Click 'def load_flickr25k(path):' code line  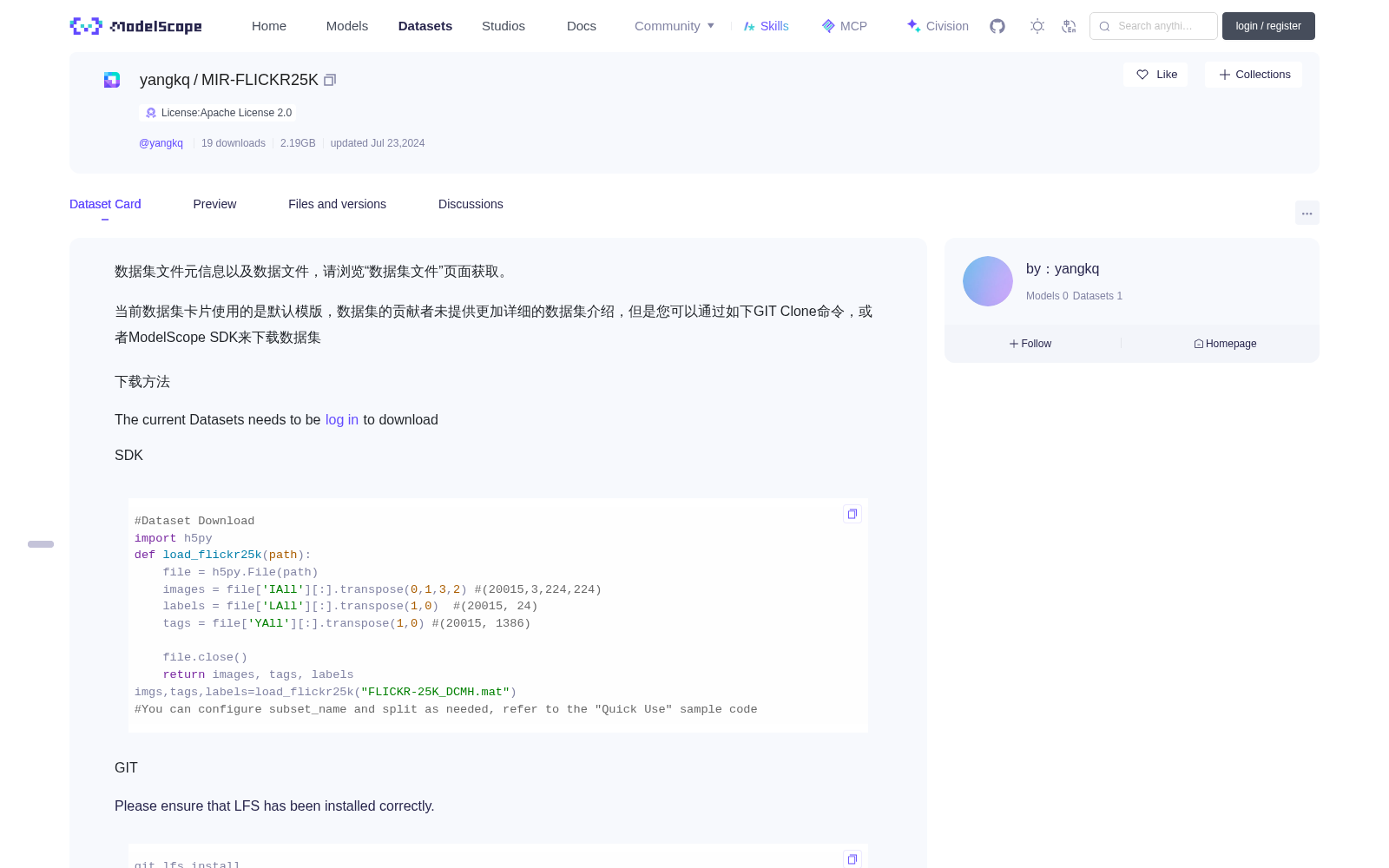[223, 555]
